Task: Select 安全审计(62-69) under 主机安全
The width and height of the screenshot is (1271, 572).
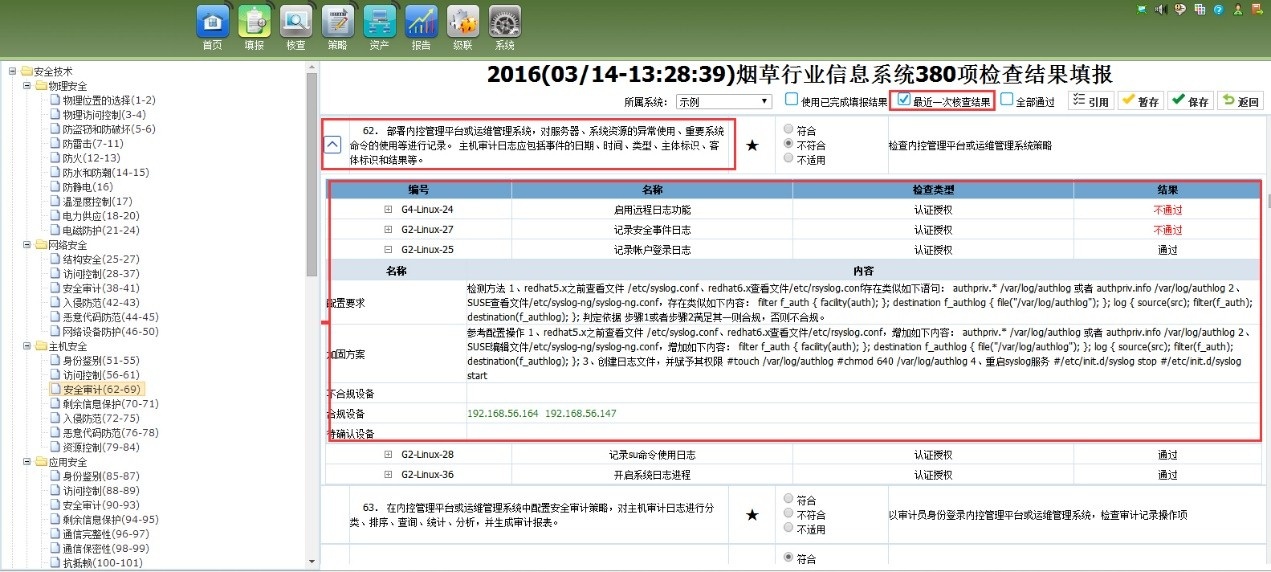Action: 101,389
